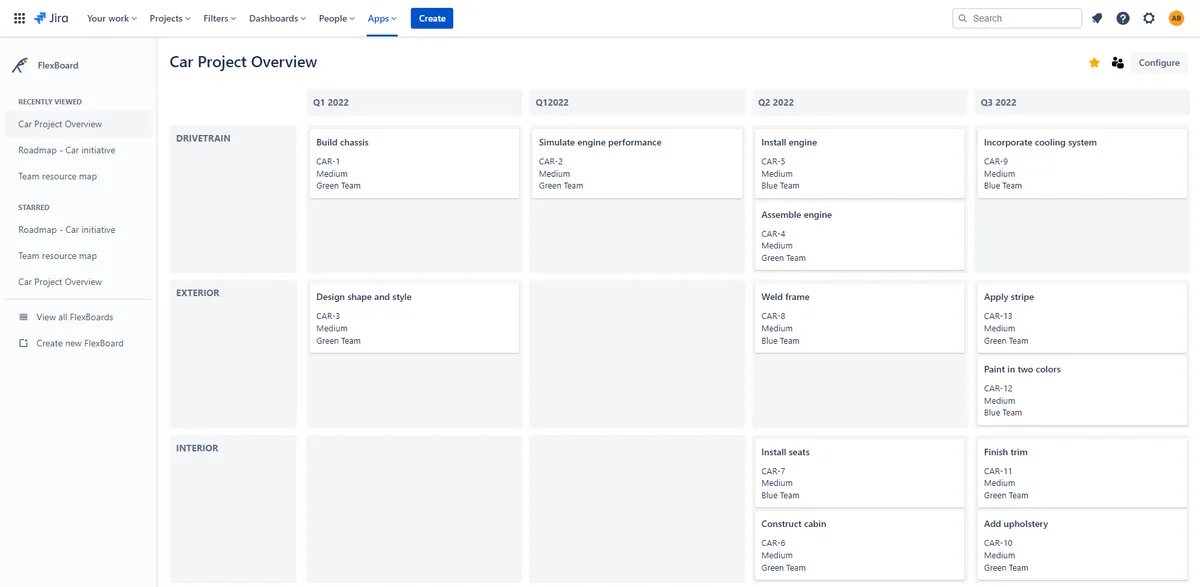Screen dimensions: 1200x587
Task: Click the FlexBoard sidebar title
Action: (x=58, y=65)
